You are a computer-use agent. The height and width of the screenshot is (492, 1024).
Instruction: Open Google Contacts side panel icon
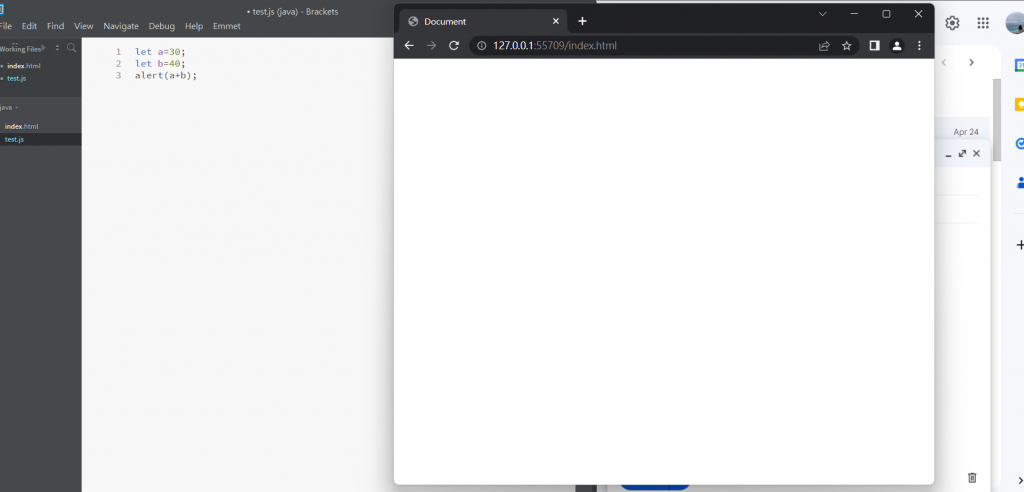pyautogui.click(x=1019, y=183)
